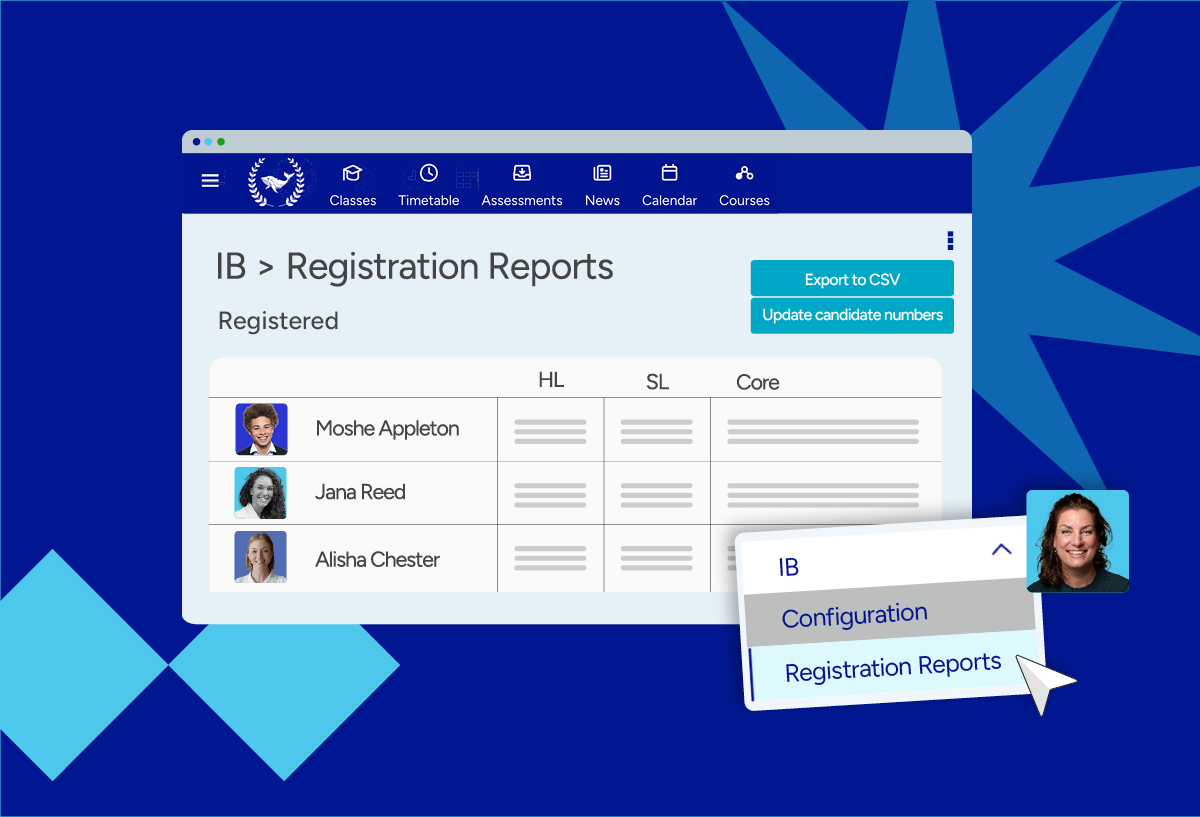Collapse the IB section chevron
The width and height of the screenshot is (1200, 817).
1001,549
